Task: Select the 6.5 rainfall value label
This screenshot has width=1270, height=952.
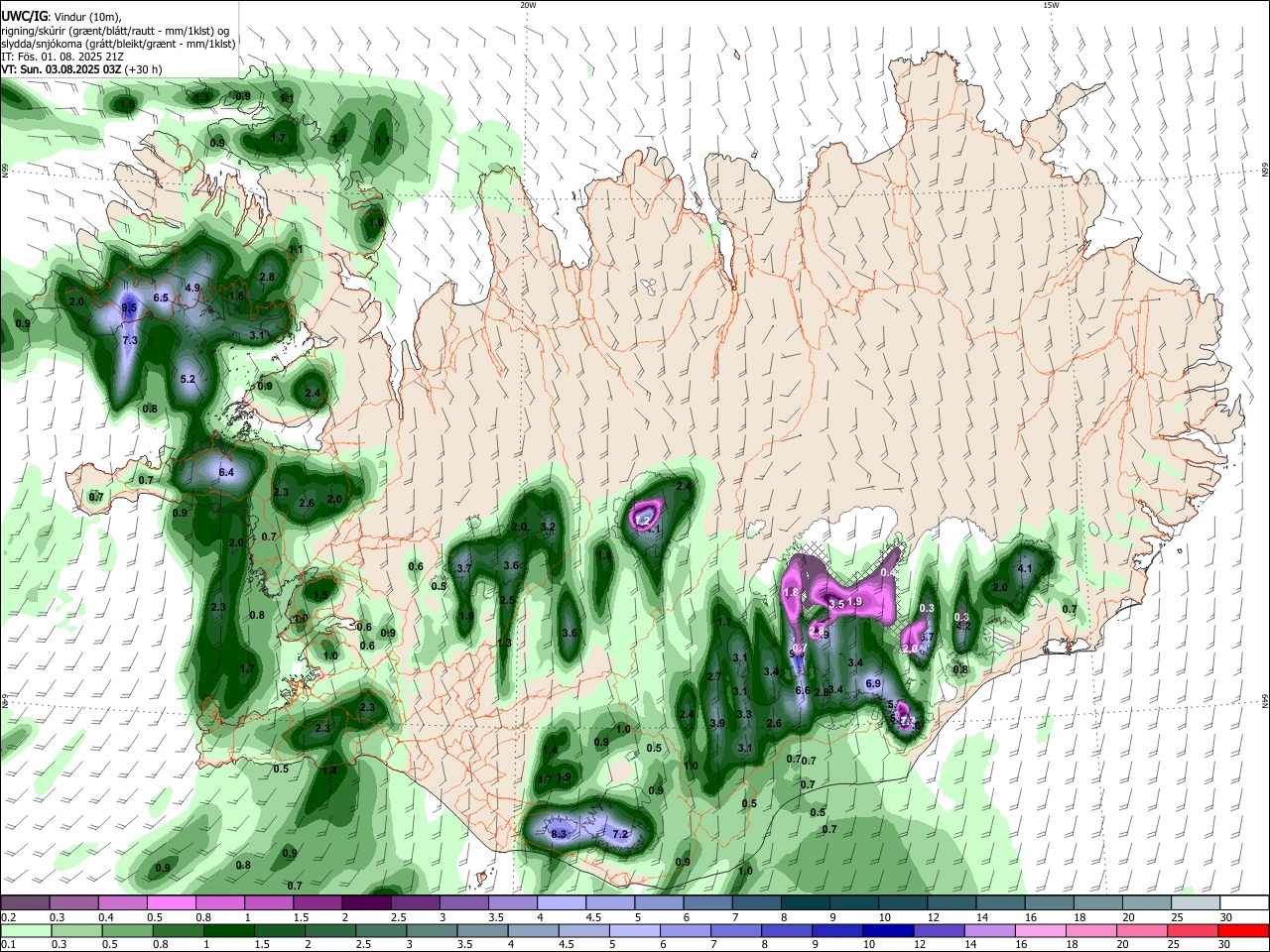Action: pos(161,297)
